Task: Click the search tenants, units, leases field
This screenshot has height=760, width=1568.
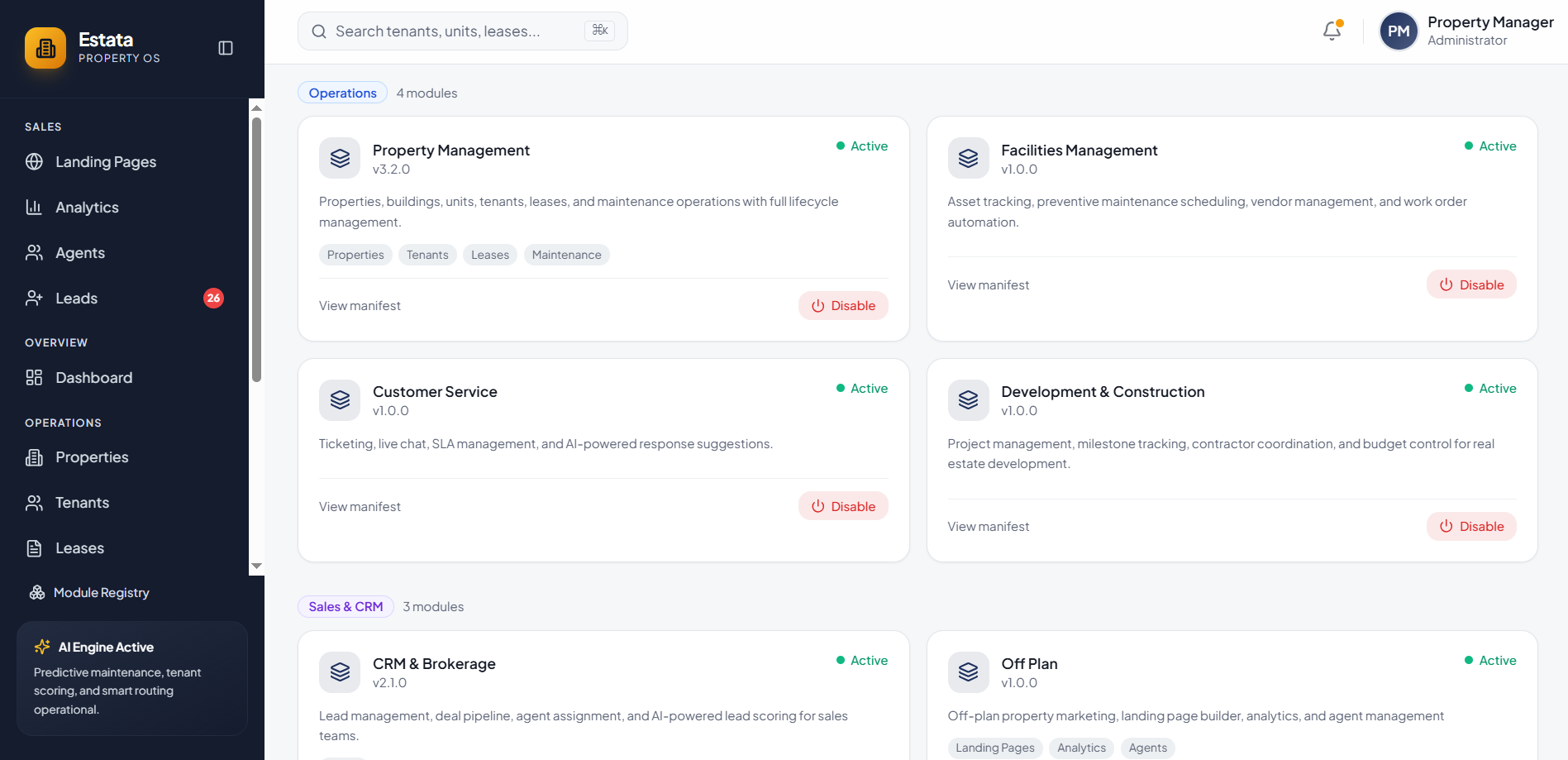Action: [462, 31]
